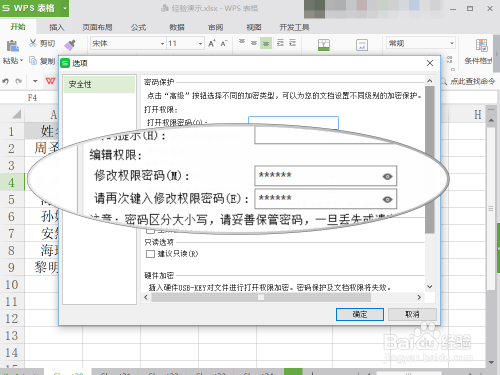Click the red WPS icon in quick access bar

(50, 81)
